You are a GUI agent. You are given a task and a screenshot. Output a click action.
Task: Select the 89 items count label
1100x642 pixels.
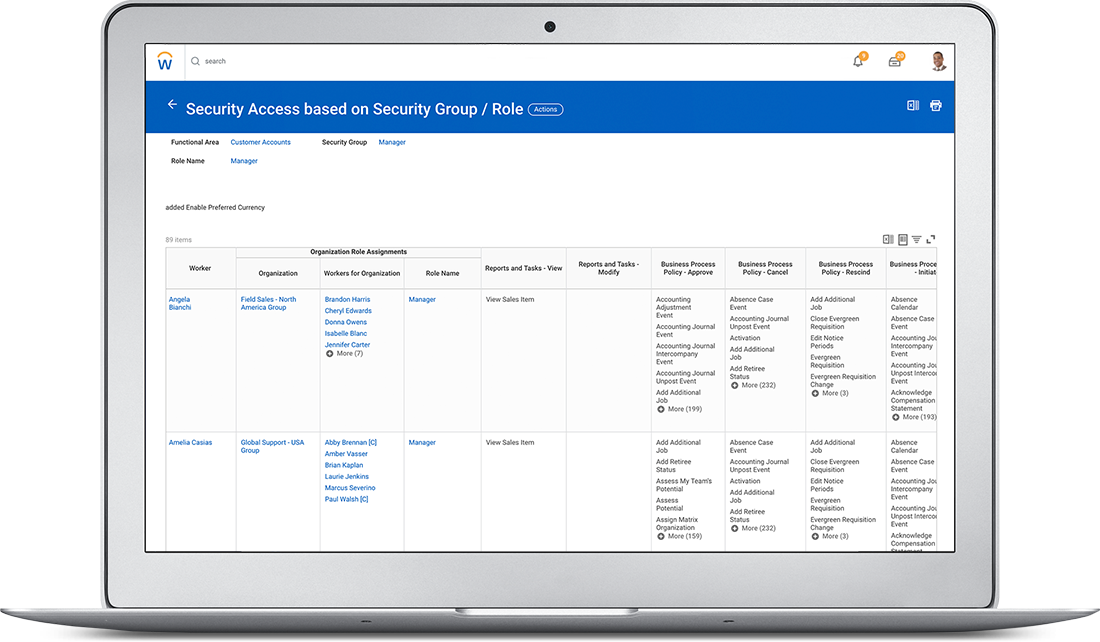178,240
